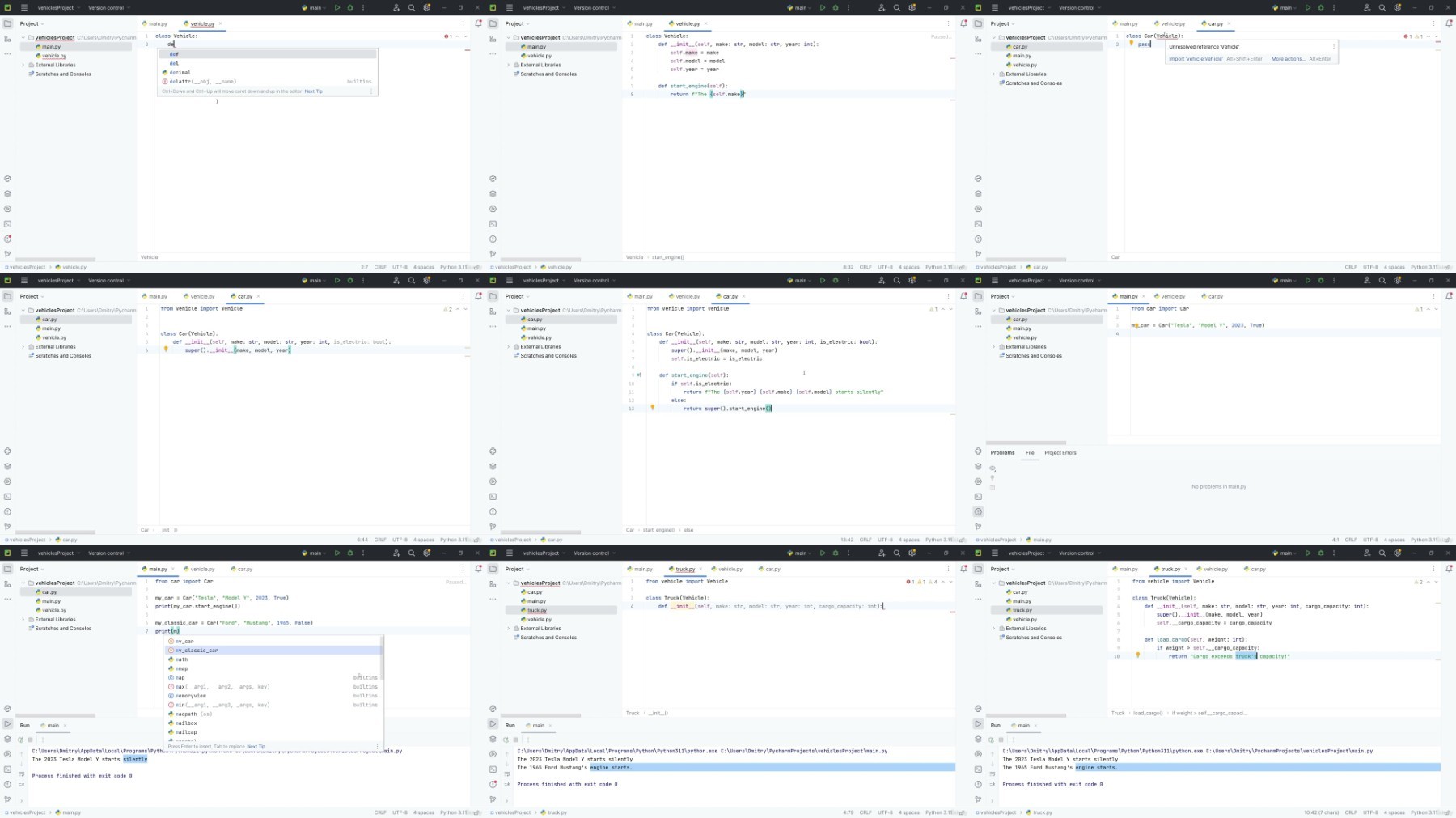This screenshot has width=1456, height=818.
Task: Expand External Libraries in window with Unresolved reference tooltip
Action: [994, 74]
